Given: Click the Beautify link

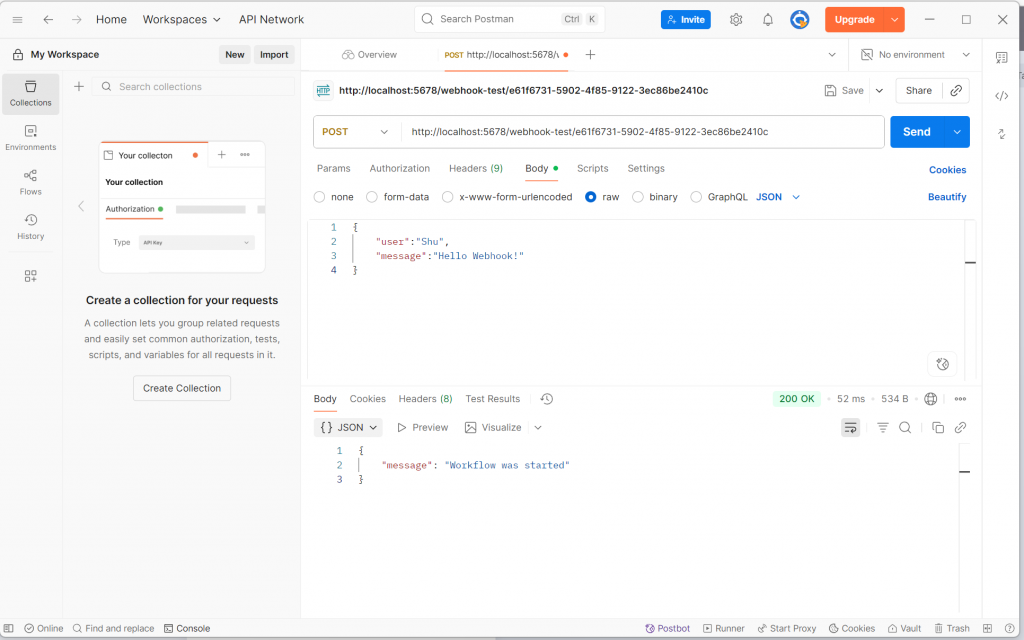Looking at the screenshot, I should [x=947, y=197].
